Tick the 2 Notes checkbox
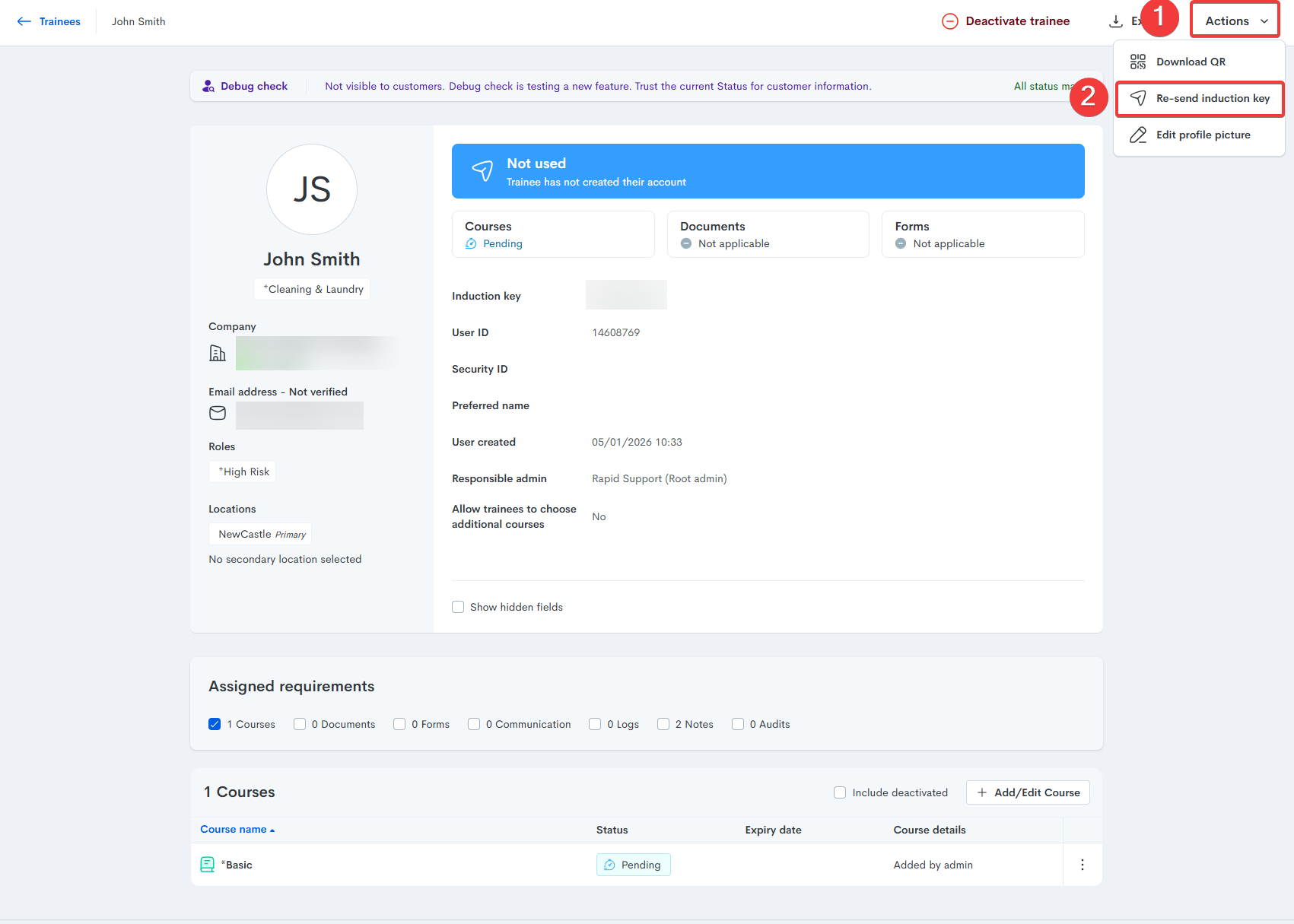 [x=663, y=724]
